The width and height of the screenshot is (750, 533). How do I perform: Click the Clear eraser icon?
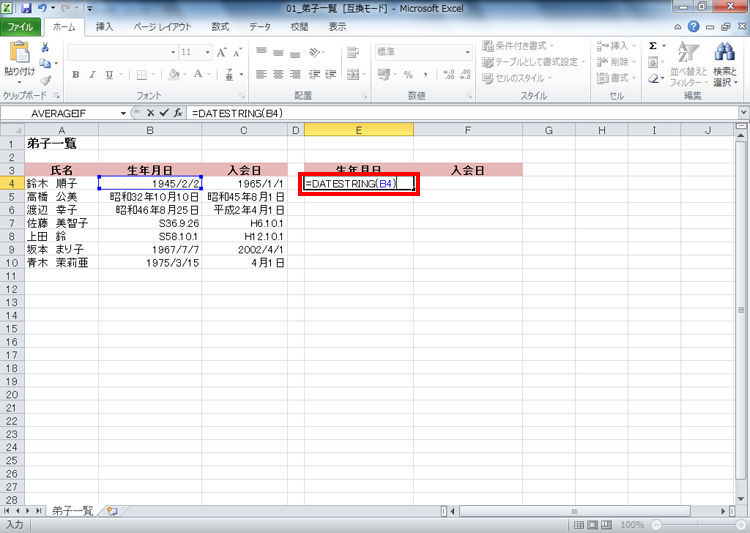[653, 78]
